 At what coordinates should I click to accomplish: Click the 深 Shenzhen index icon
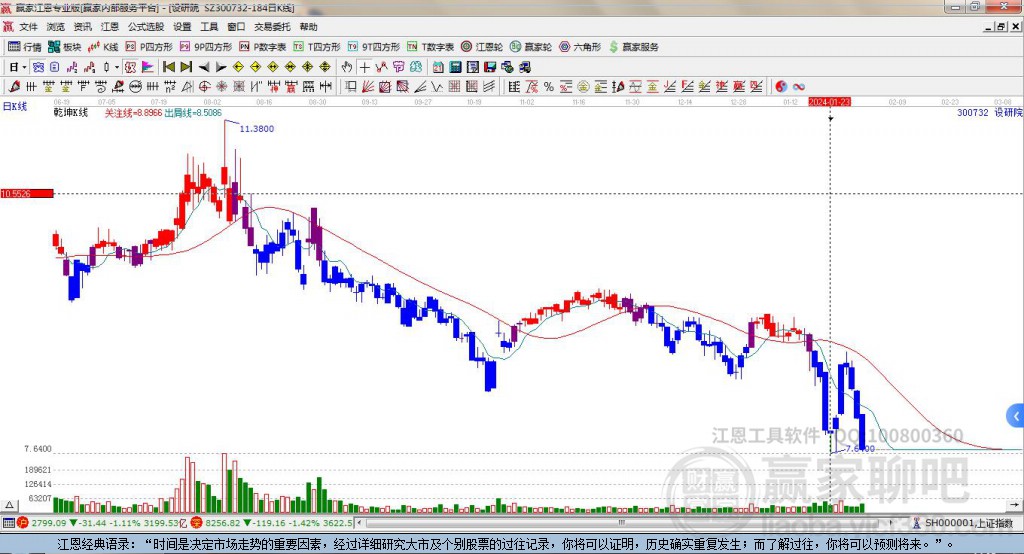[197, 523]
